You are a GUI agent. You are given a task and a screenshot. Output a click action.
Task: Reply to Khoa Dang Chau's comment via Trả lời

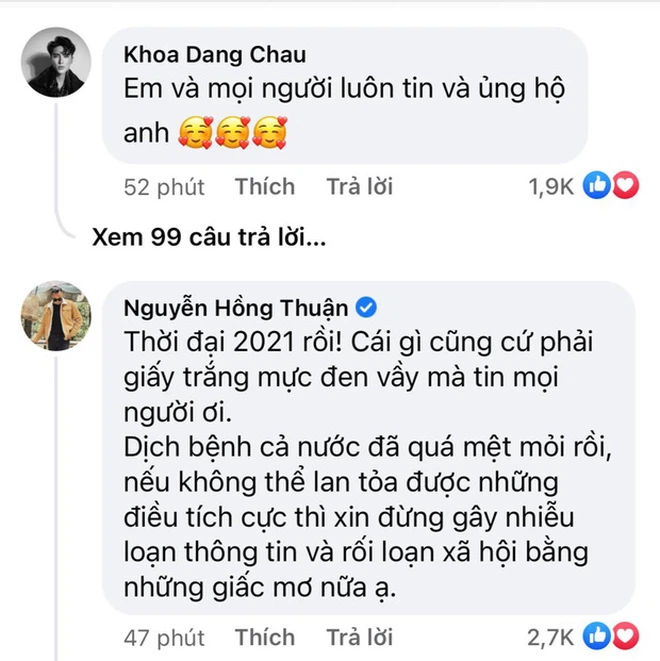[359, 186]
